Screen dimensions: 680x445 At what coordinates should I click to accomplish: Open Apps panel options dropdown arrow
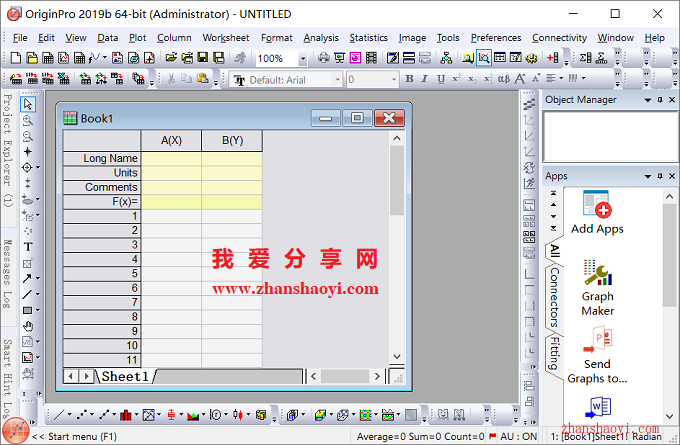(x=647, y=176)
